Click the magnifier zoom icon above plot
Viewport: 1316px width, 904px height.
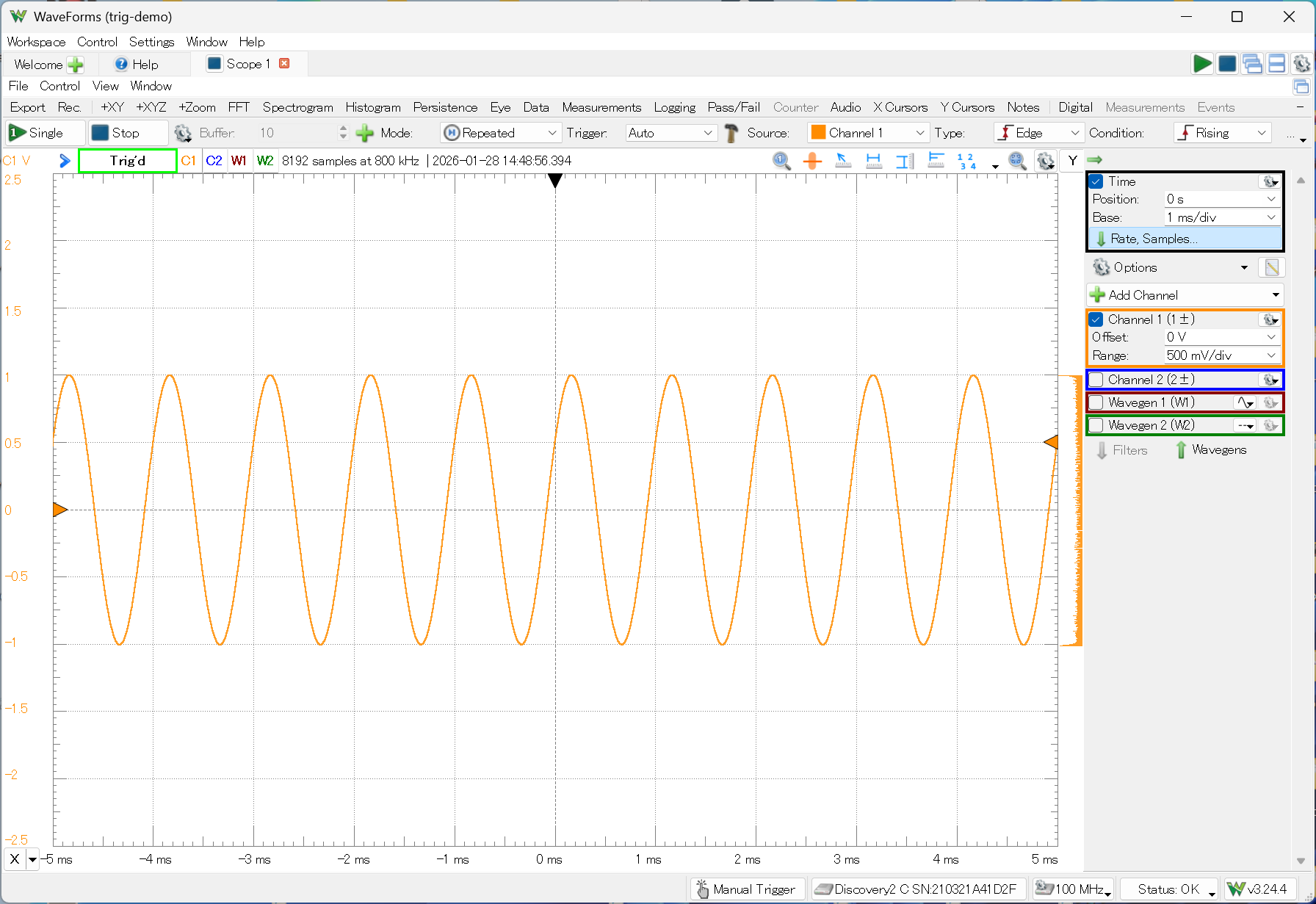781,161
